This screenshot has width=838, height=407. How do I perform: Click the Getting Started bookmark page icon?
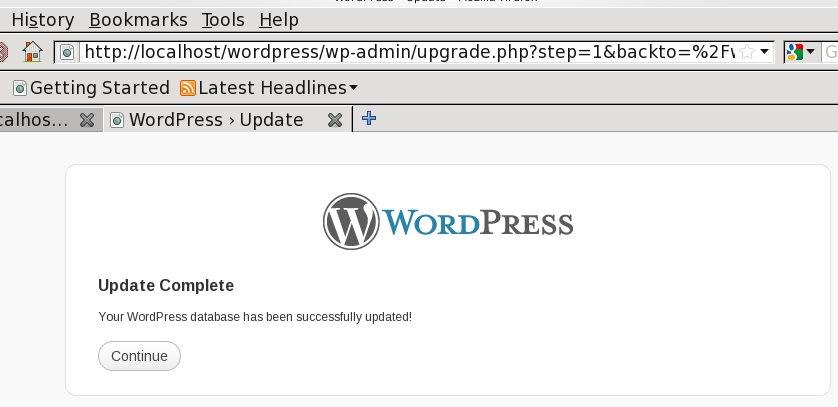pos(19,88)
